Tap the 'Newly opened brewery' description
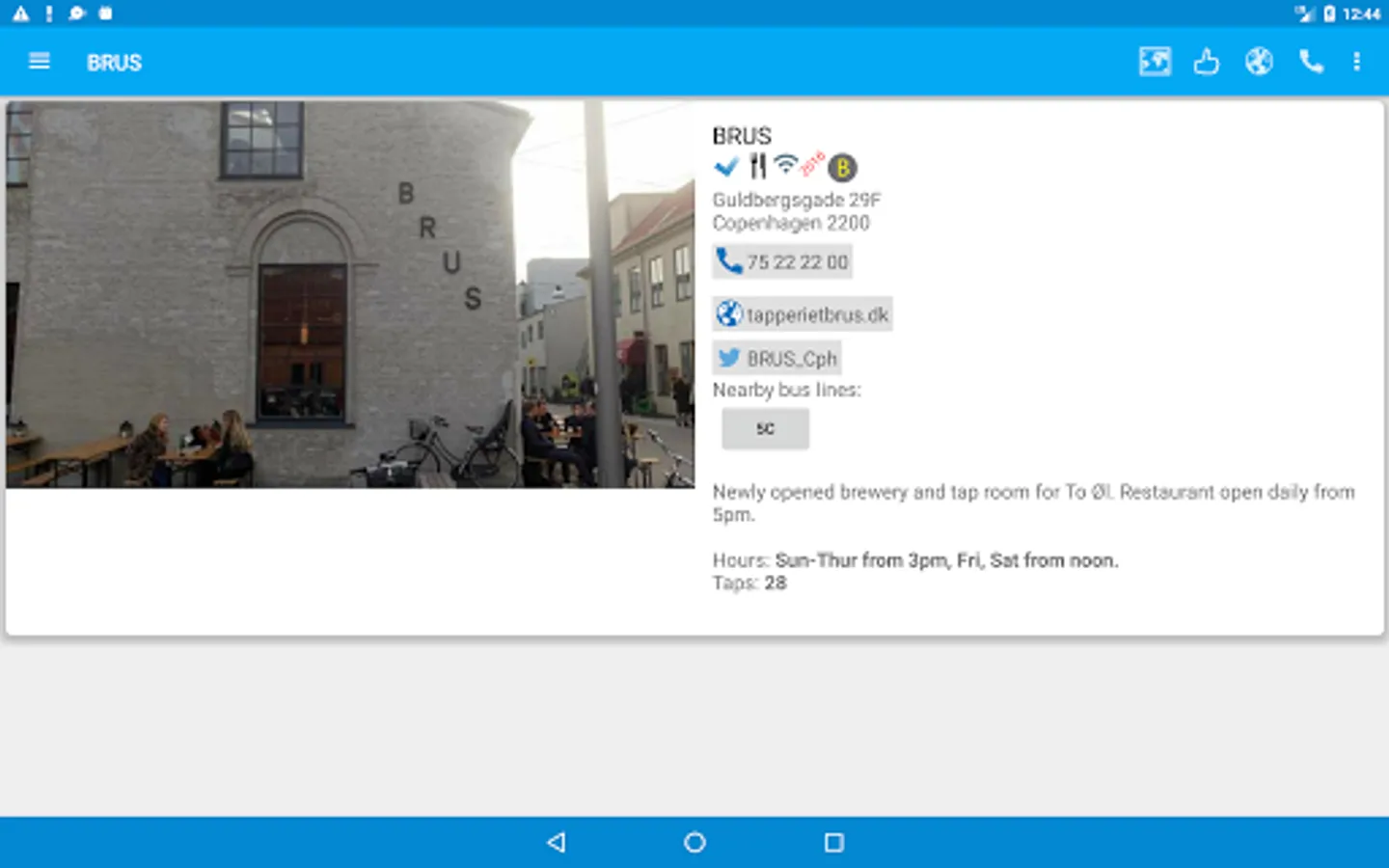 [x=1033, y=502]
